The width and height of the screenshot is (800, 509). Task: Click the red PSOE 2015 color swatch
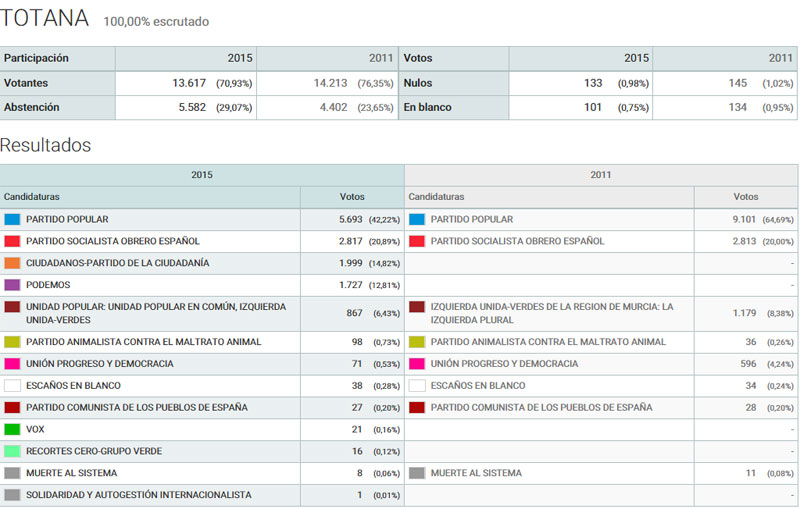click(12, 241)
